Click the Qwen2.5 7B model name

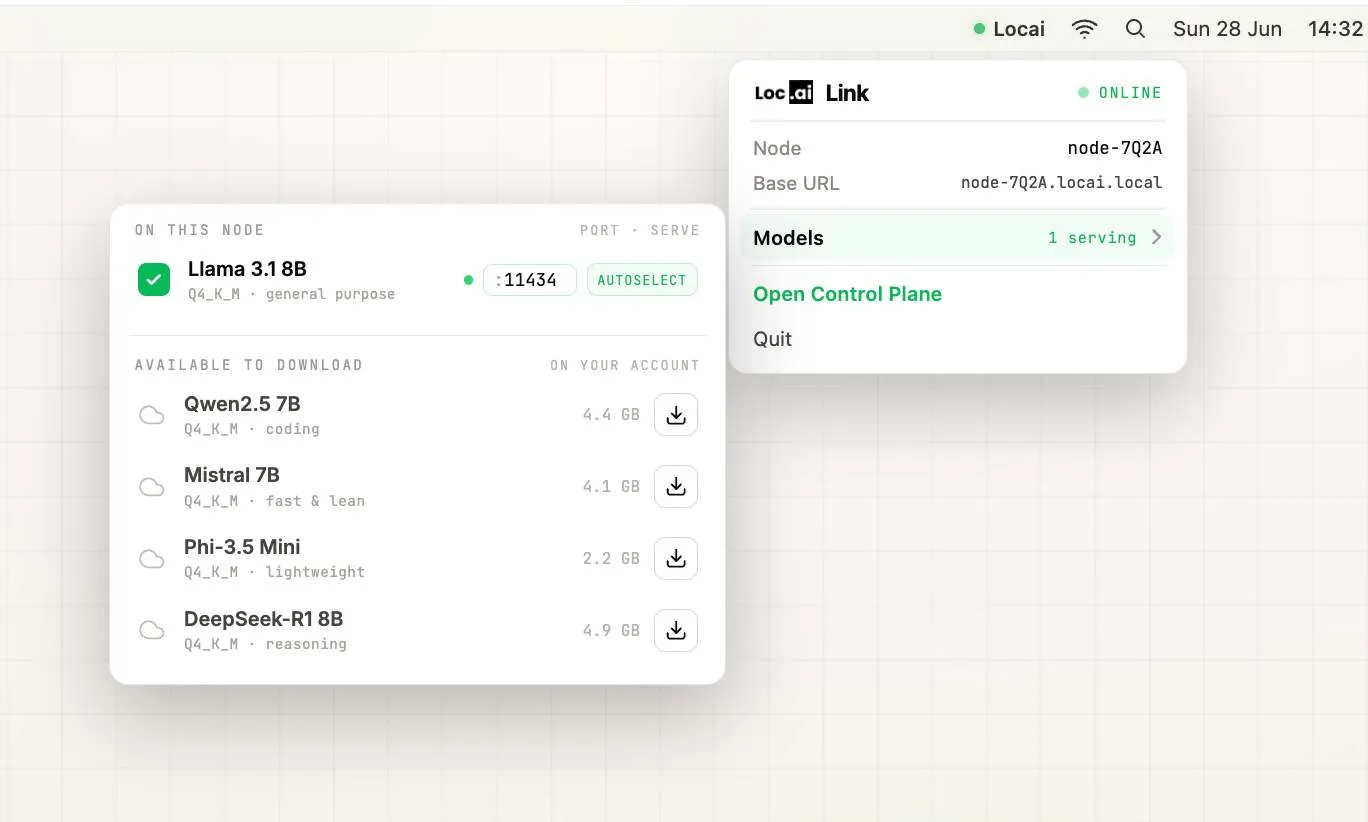[242, 404]
